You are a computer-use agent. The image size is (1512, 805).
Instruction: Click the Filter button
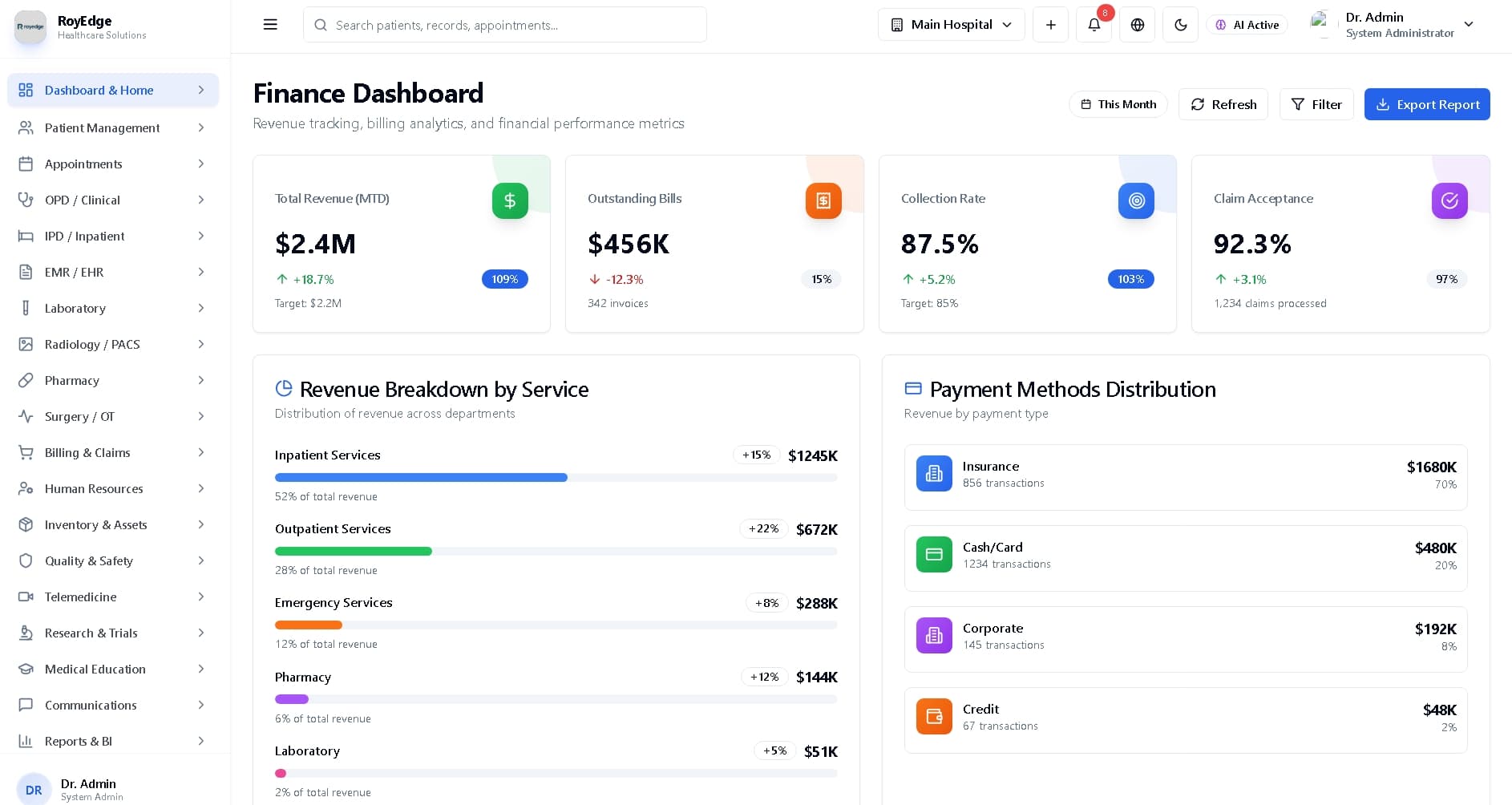1316,104
